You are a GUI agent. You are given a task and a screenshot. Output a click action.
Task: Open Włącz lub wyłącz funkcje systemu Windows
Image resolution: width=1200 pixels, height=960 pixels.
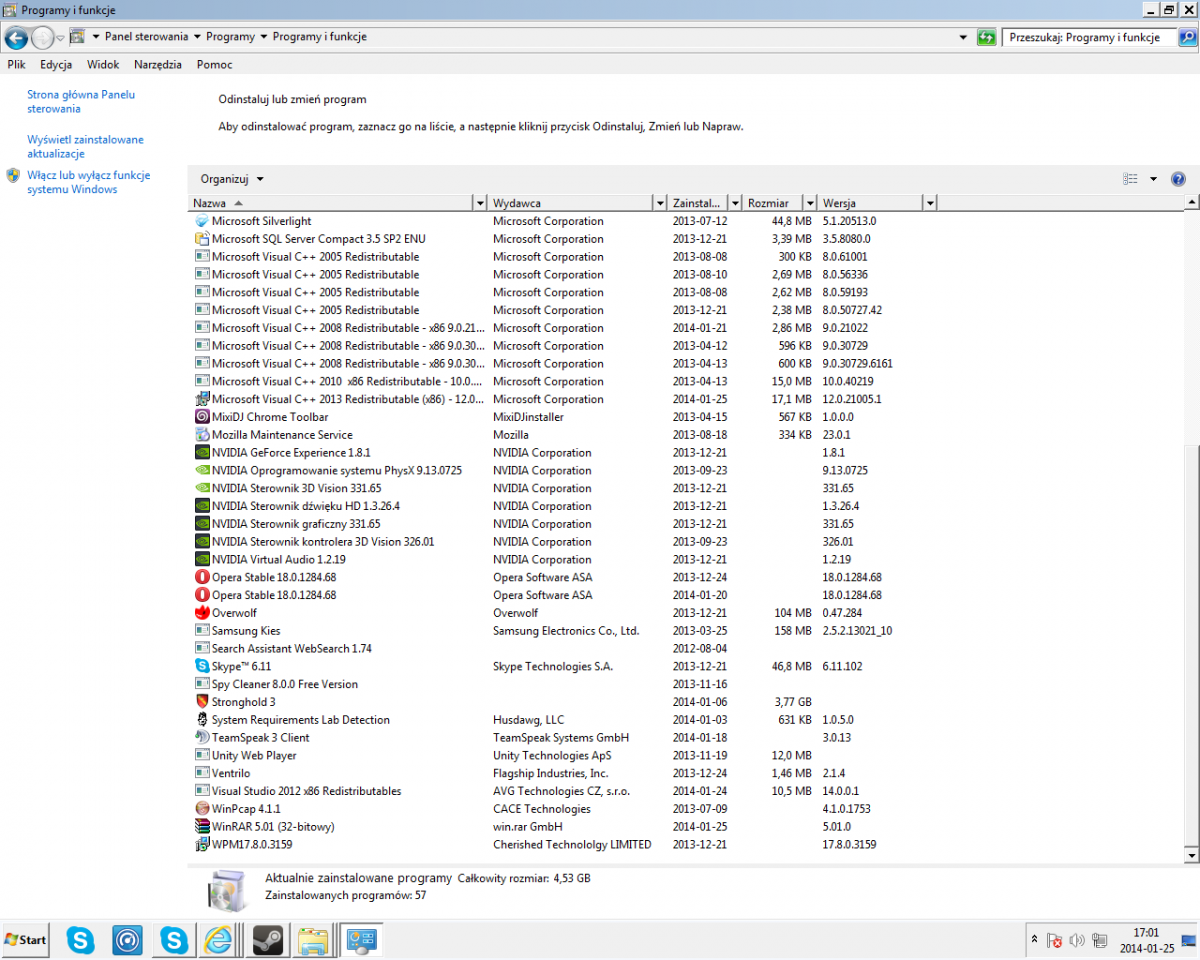click(88, 182)
